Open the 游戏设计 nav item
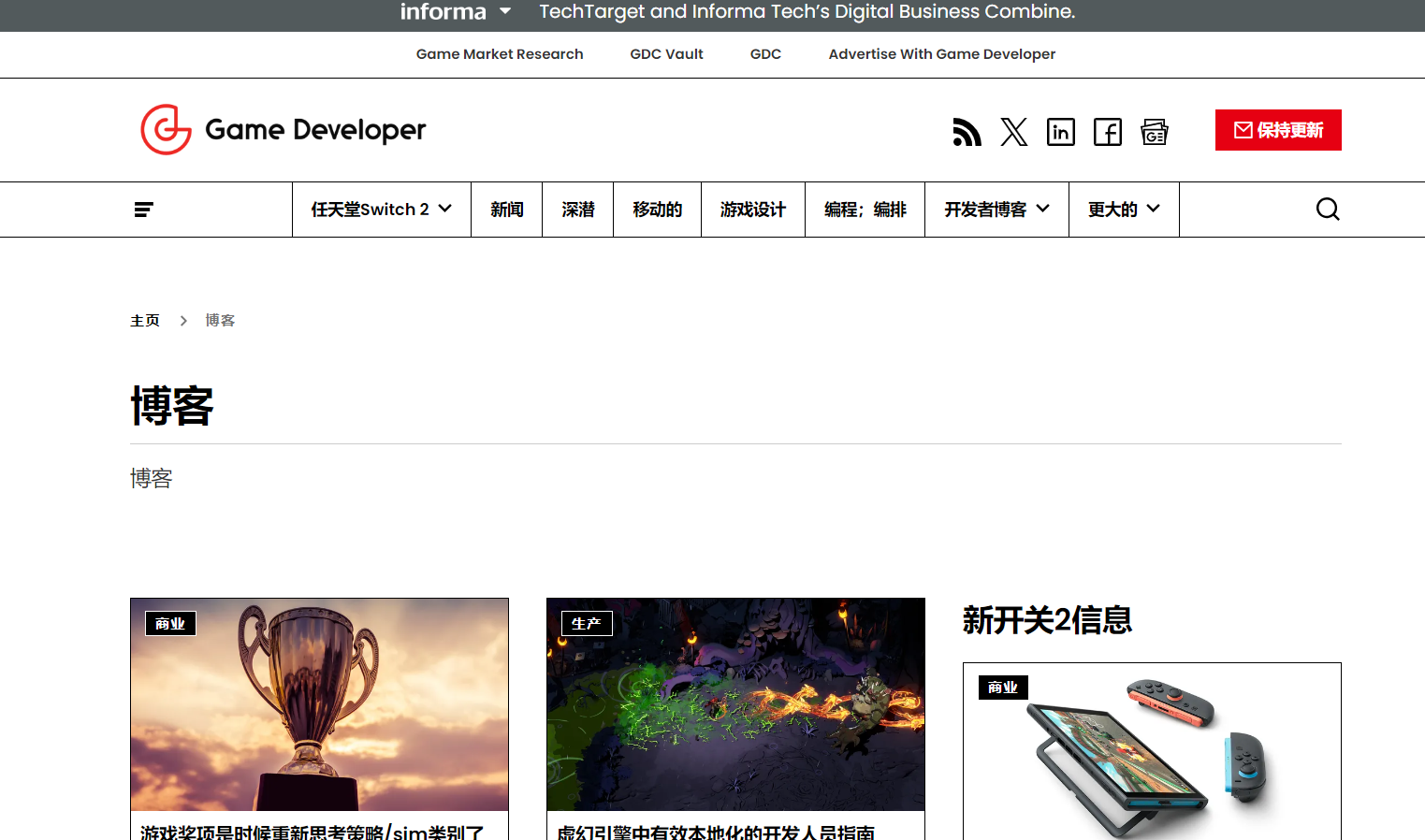1425x840 pixels. pos(753,210)
